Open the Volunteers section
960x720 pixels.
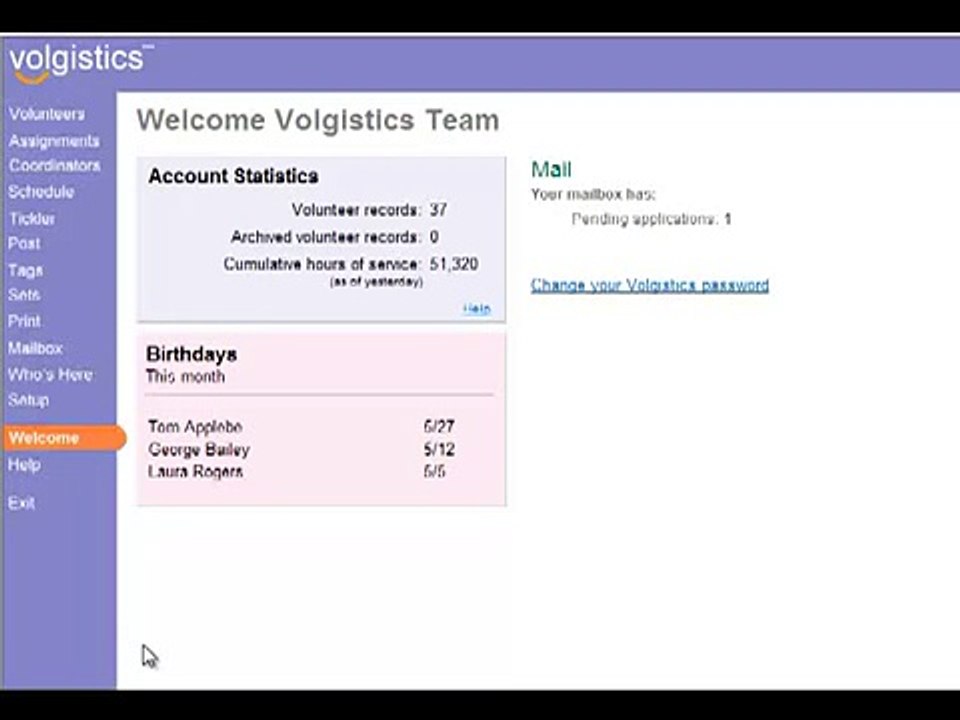tap(47, 114)
